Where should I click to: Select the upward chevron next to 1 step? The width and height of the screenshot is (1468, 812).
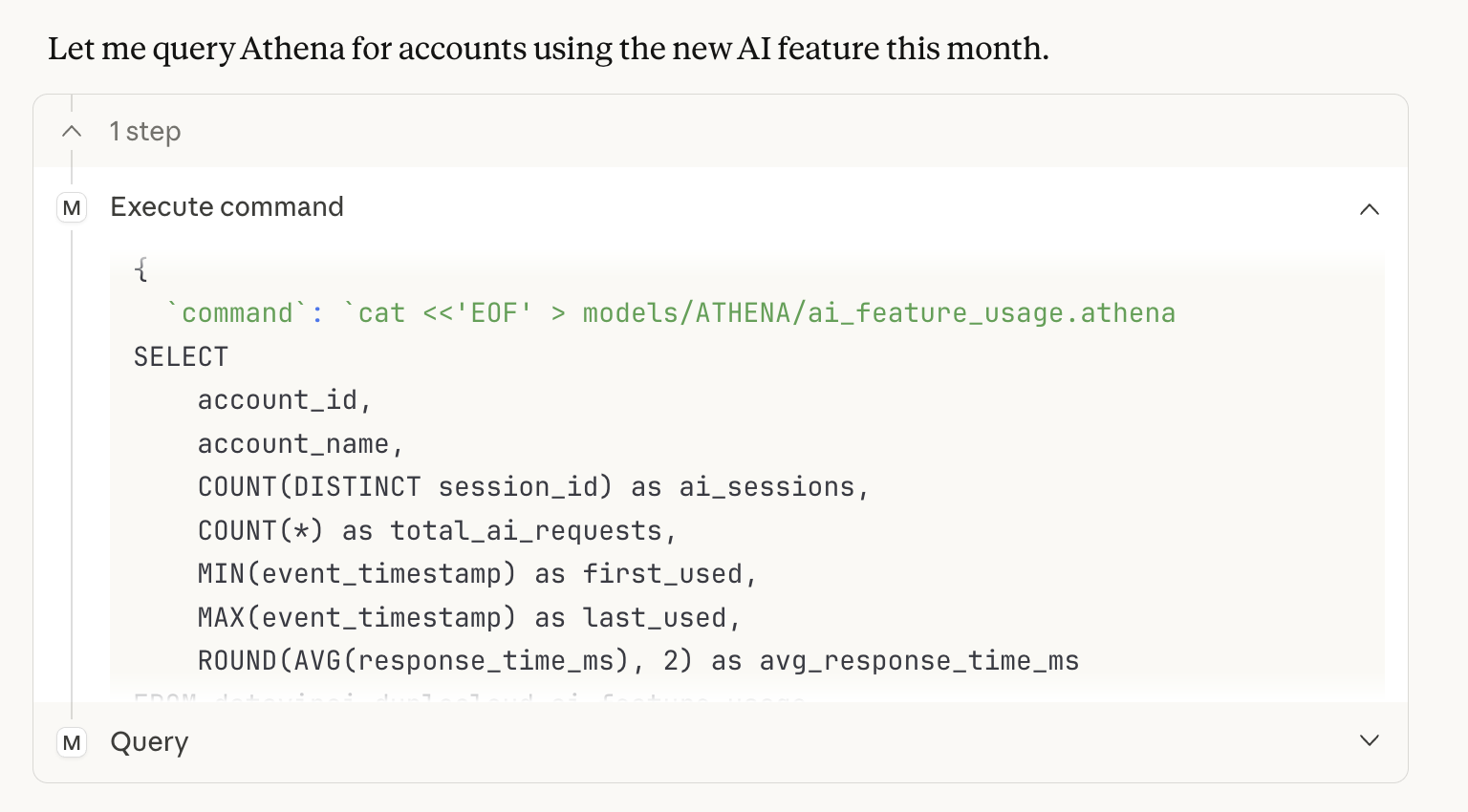click(71, 131)
